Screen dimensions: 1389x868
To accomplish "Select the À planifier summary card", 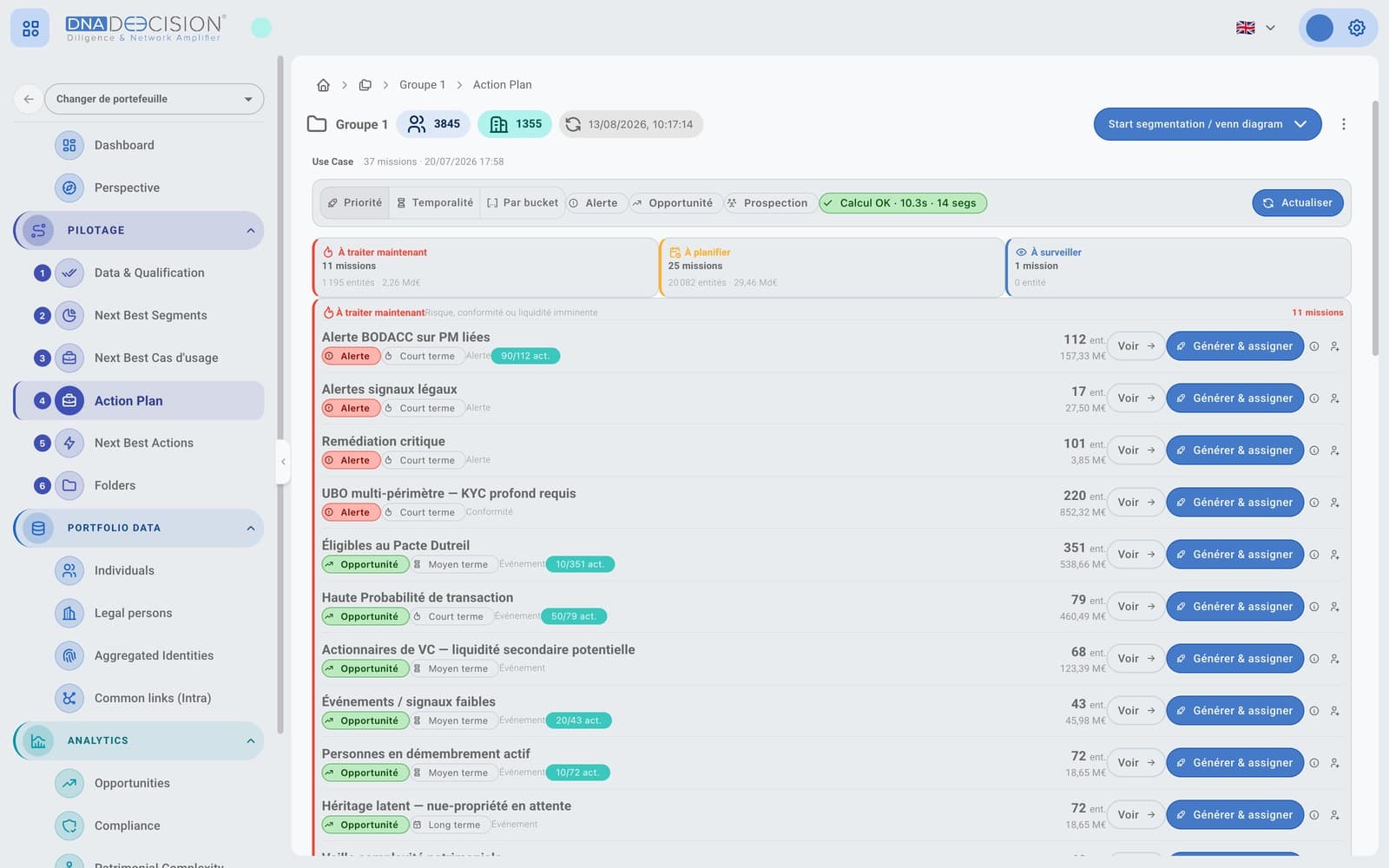I will click(x=831, y=267).
